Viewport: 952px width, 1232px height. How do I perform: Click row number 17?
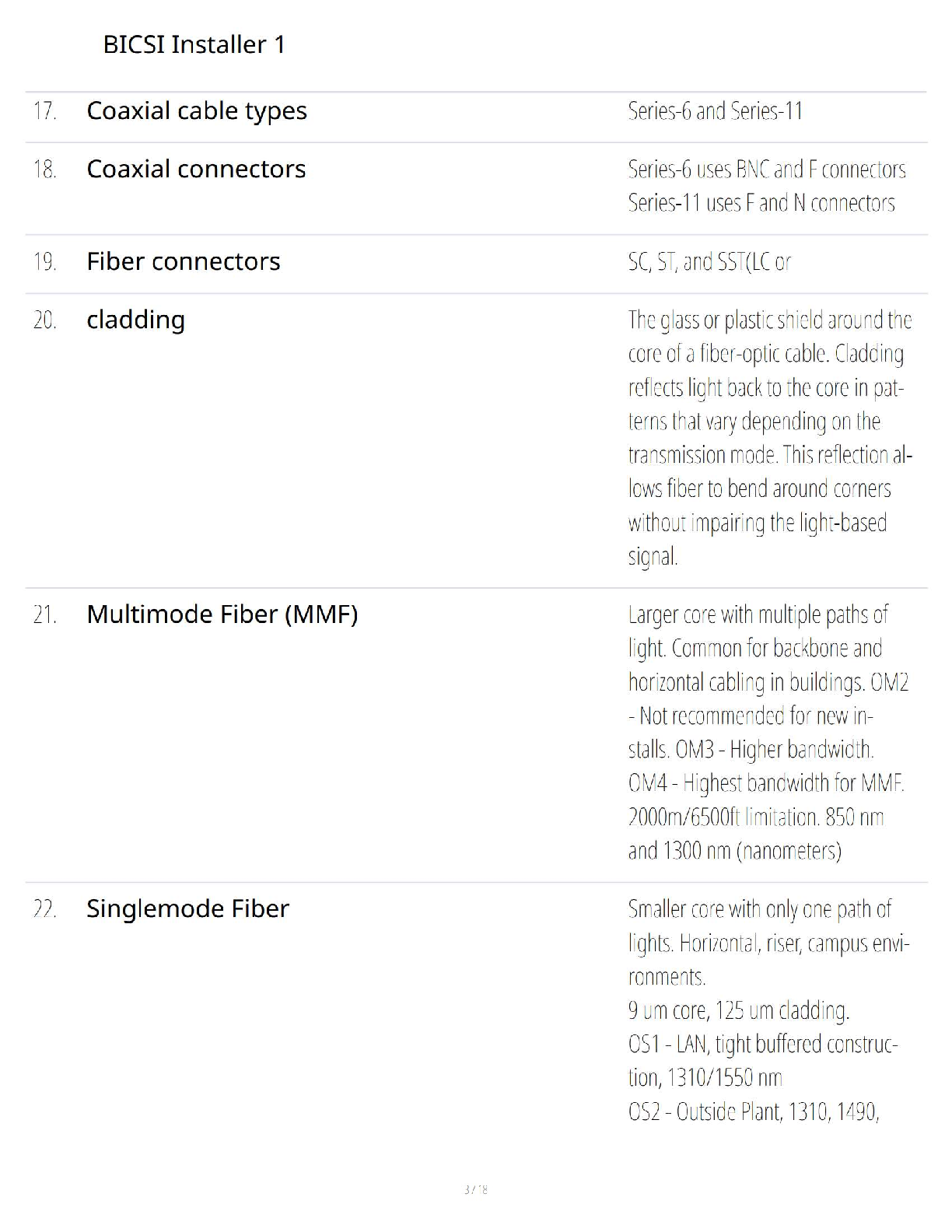click(x=45, y=111)
